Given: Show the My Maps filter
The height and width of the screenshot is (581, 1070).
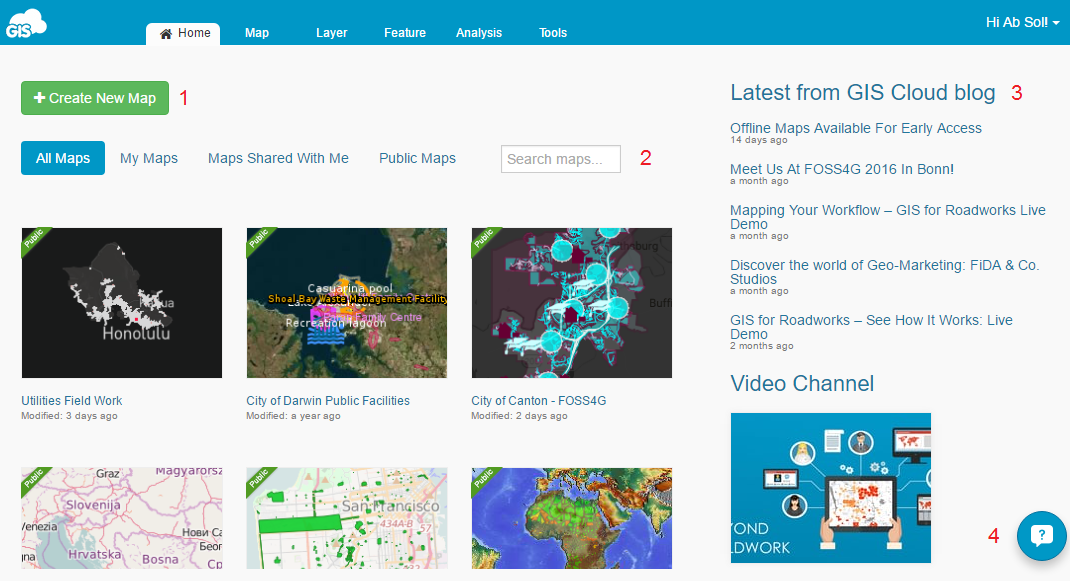Looking at the screenshot, I should (149, 158).
